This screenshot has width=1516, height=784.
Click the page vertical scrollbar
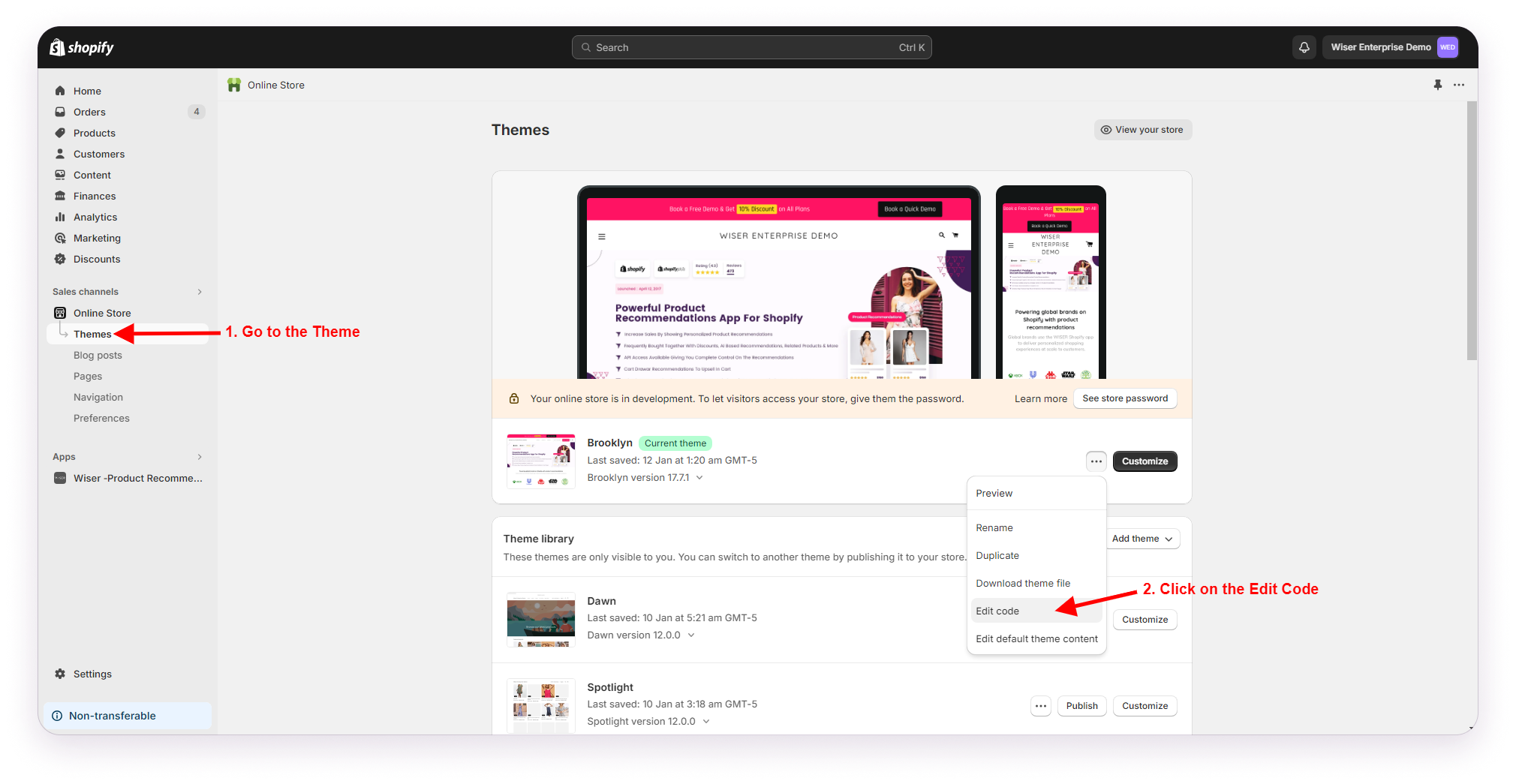click(1472, 231)
